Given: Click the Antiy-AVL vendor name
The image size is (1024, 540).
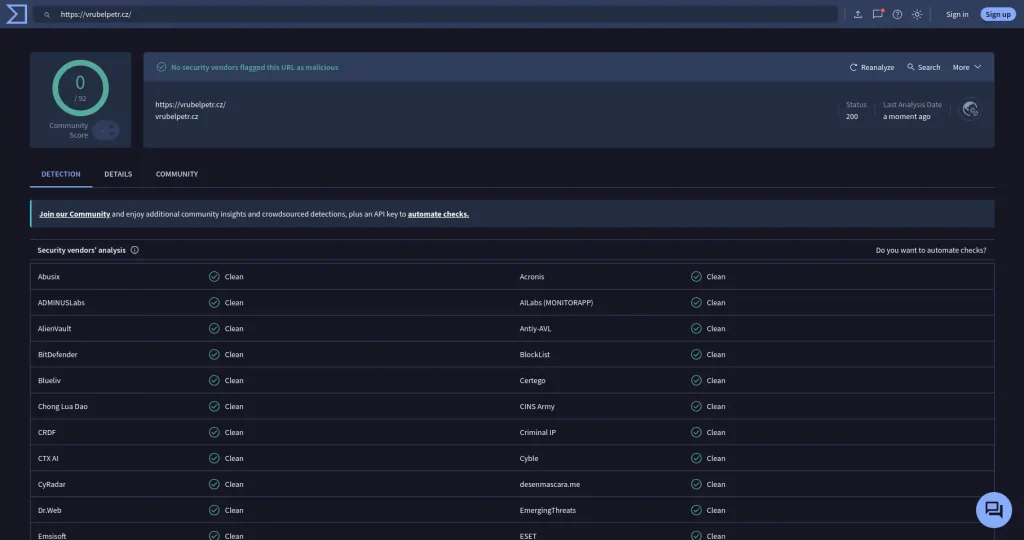Looking at the screenshot, I should (535, 328).
